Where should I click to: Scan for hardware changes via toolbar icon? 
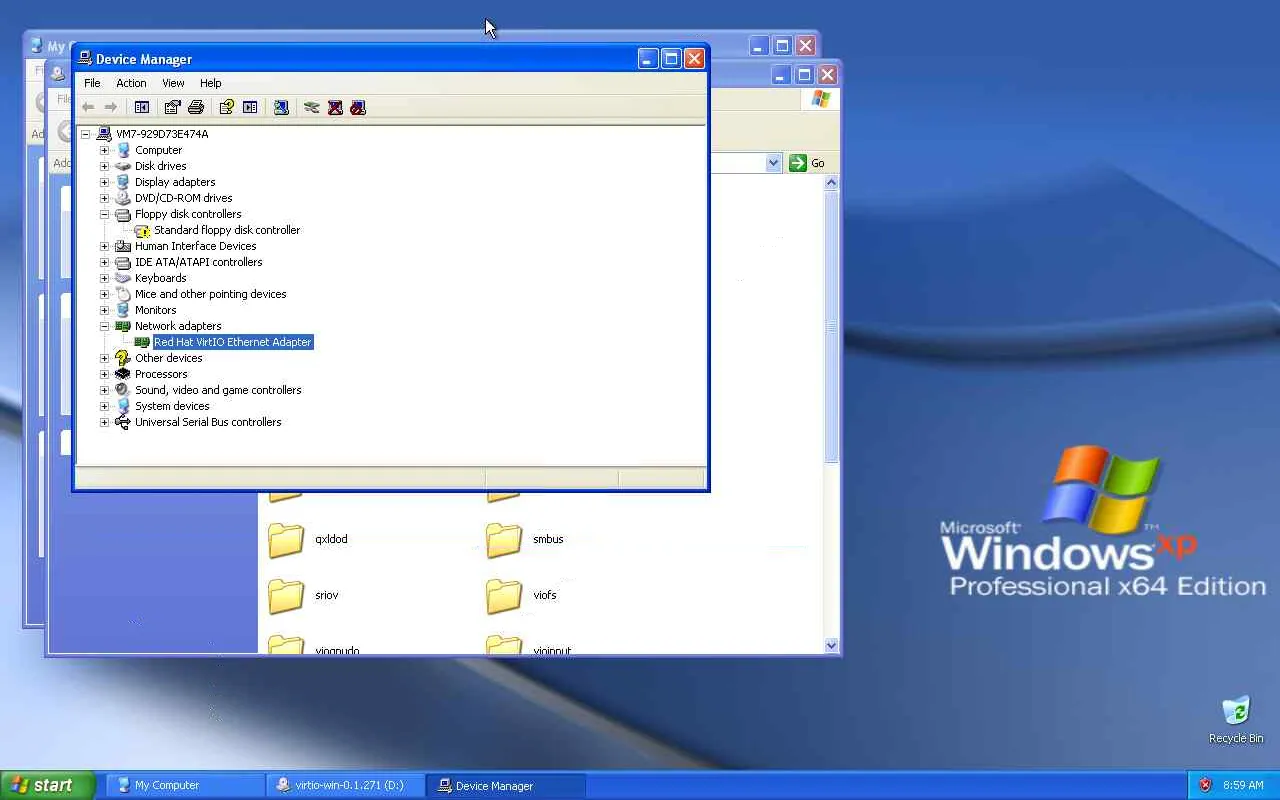pyautogui.click(x=281, y=107)
